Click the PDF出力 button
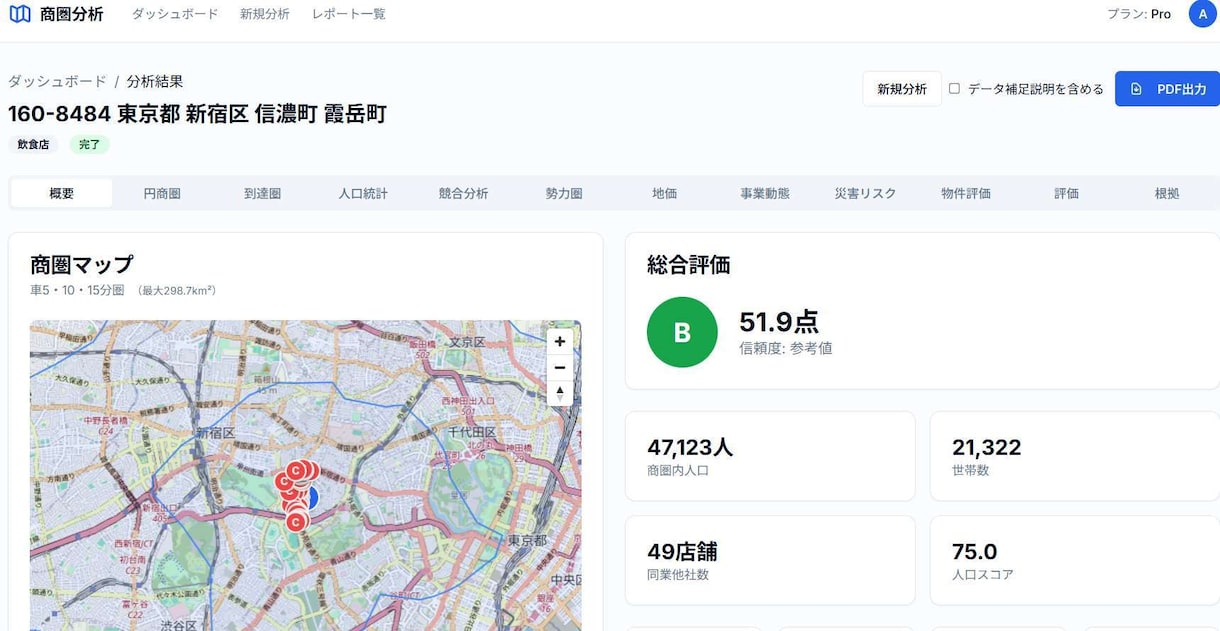The width and height of the screenshot is (1220, 631). point(1168,89)
